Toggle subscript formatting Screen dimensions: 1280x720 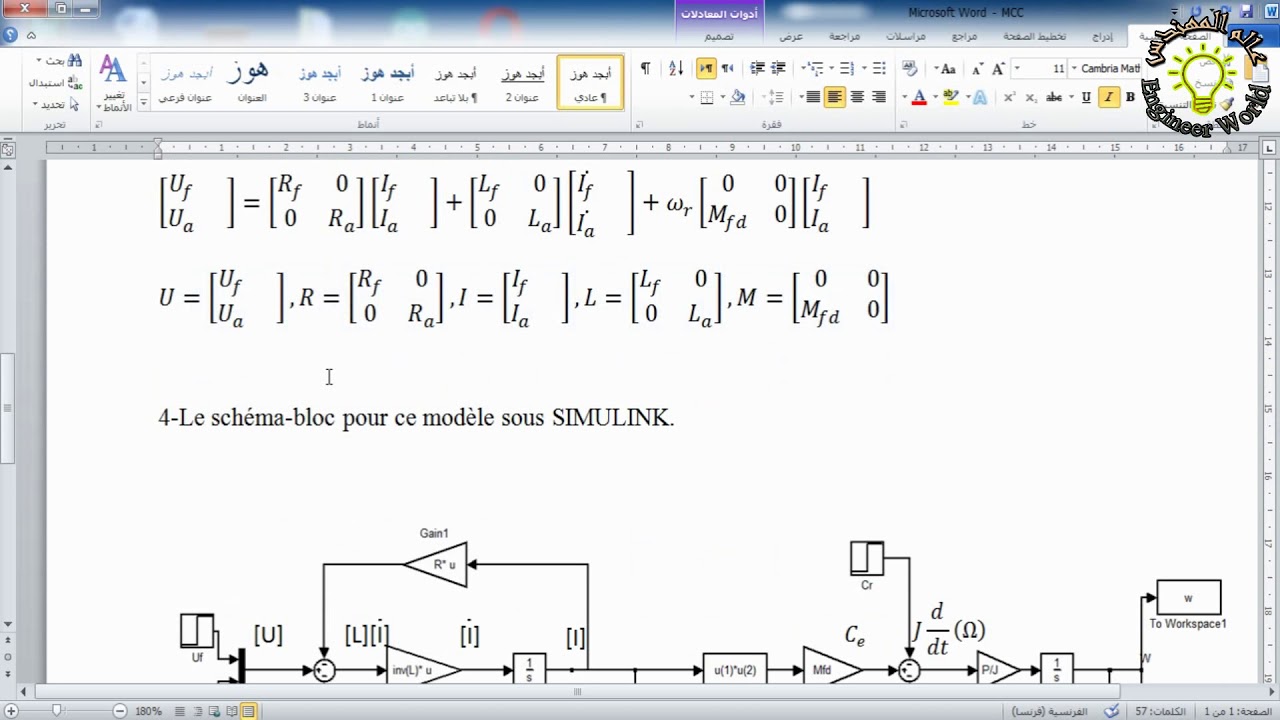point(1031,97)
